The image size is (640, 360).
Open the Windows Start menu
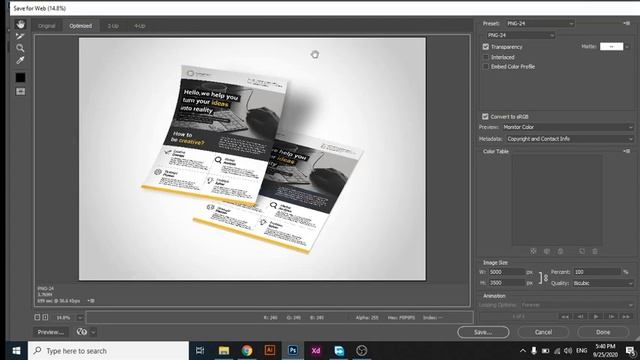[x=16, y=351]
